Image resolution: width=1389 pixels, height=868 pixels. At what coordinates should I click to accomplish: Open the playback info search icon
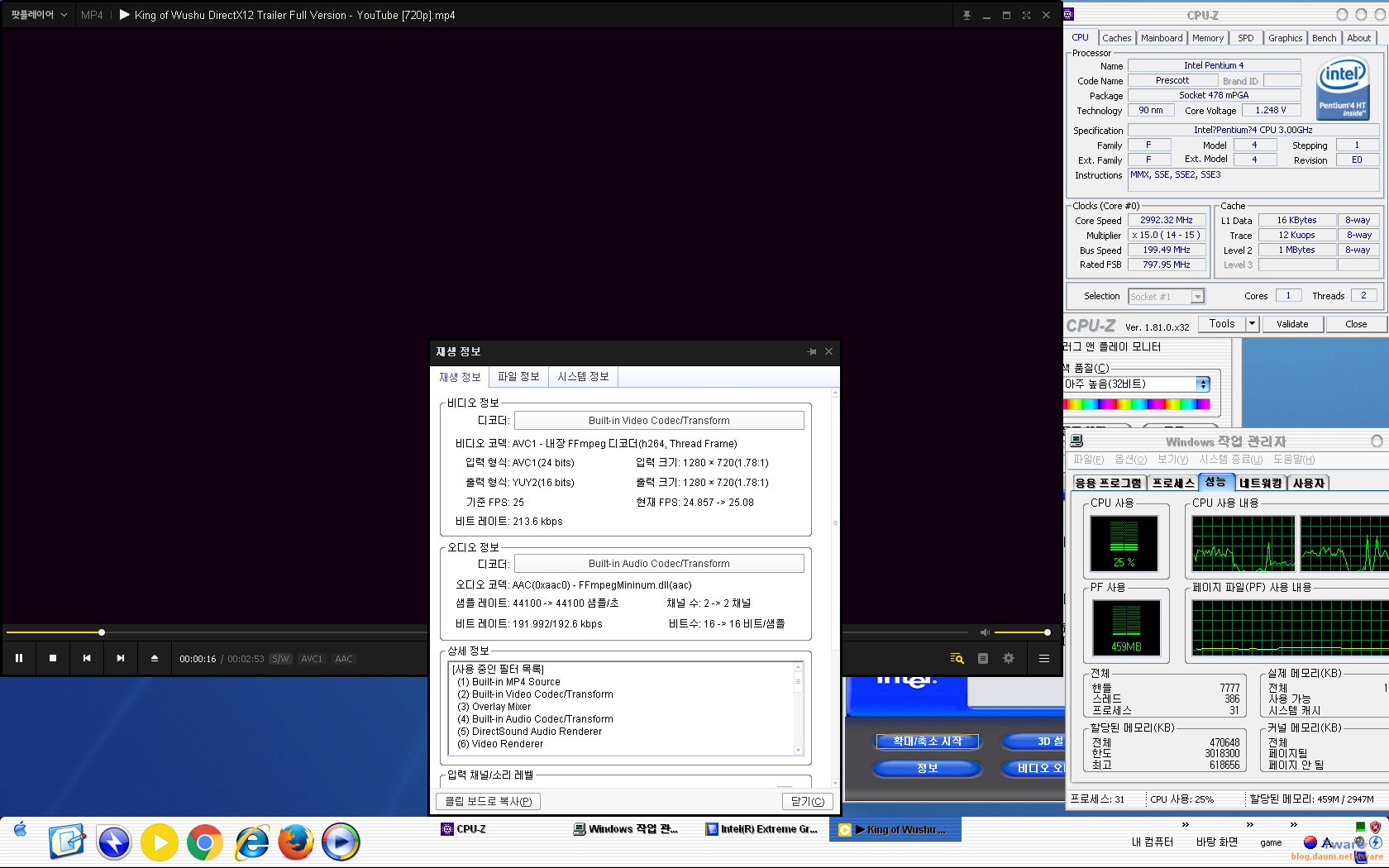click(957, 659)
